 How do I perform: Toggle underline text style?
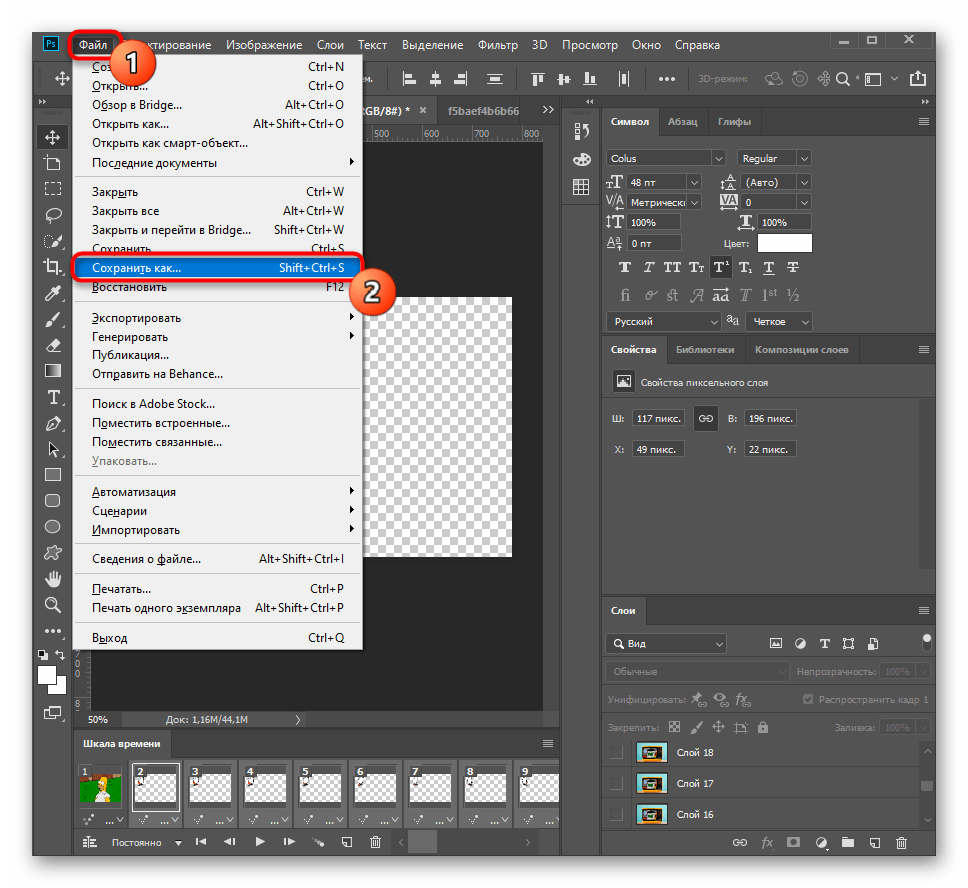[x=769, y=267]
